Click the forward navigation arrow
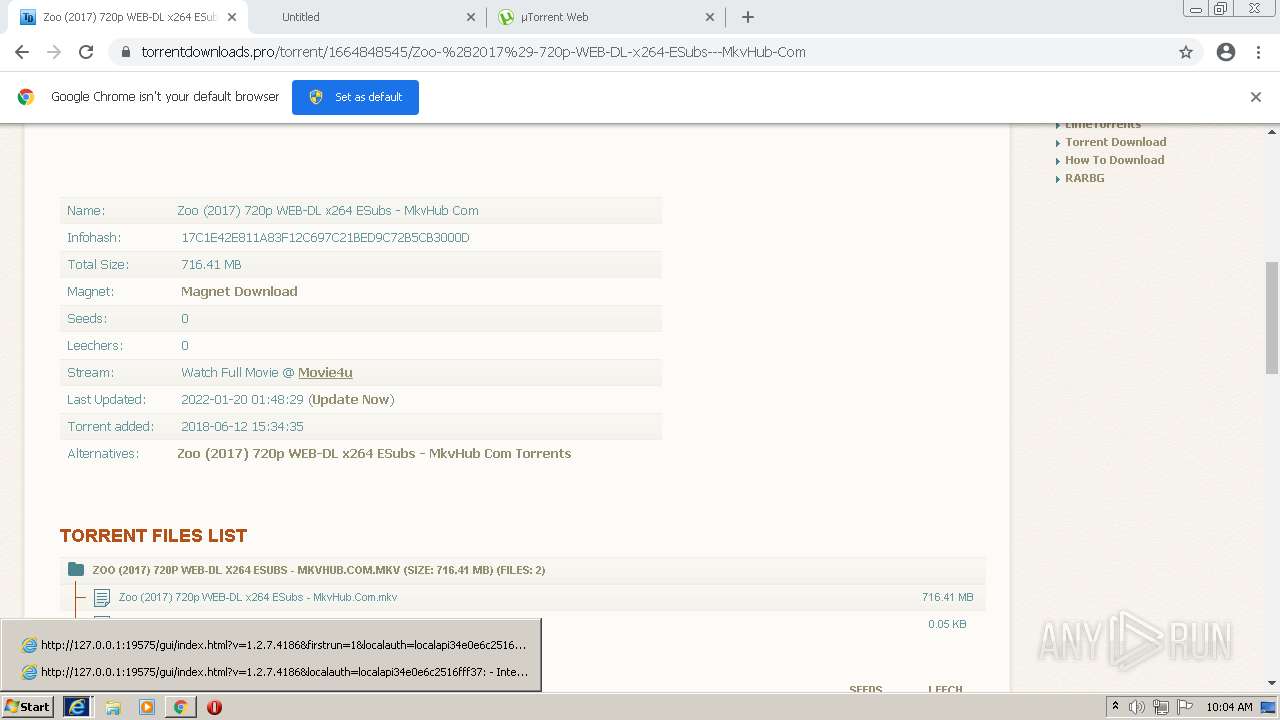The image size is (1280, 720). (54, 52)
